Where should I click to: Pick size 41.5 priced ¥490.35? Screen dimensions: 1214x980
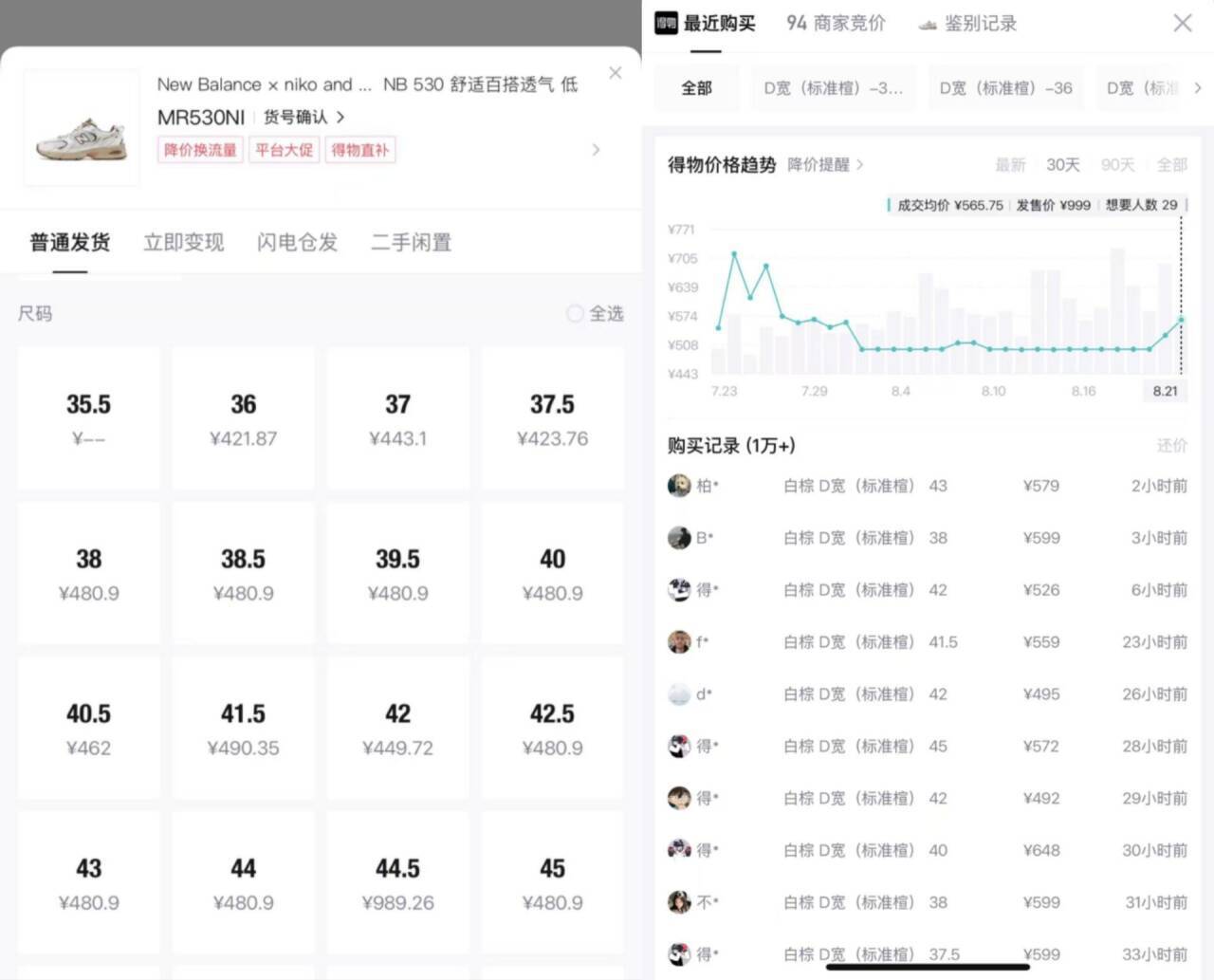tap(243, 728)
